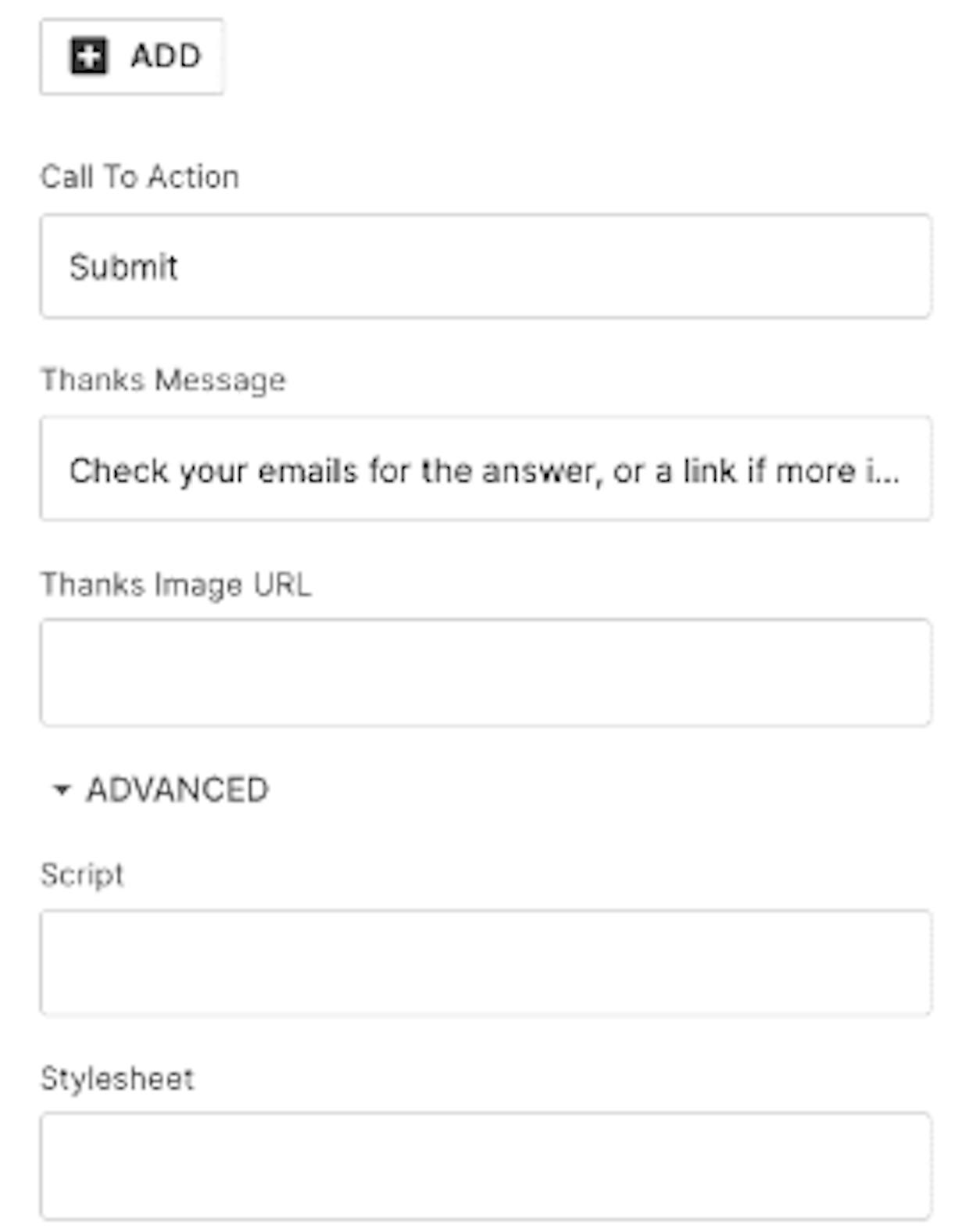Click the Script field label
The image size is (969, 1232).
tap(82, 875)
